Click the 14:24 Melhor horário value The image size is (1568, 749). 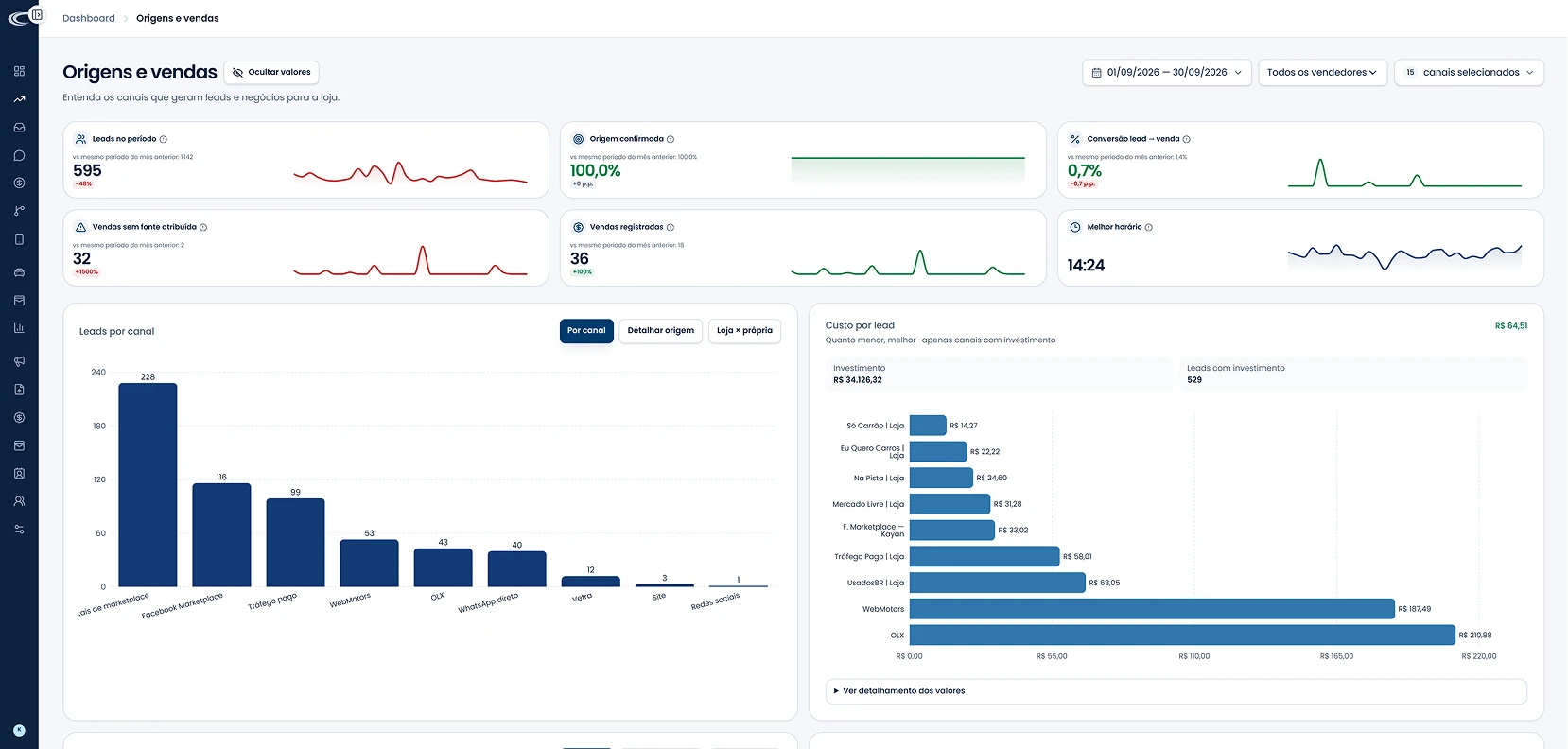pos(1086,266)
